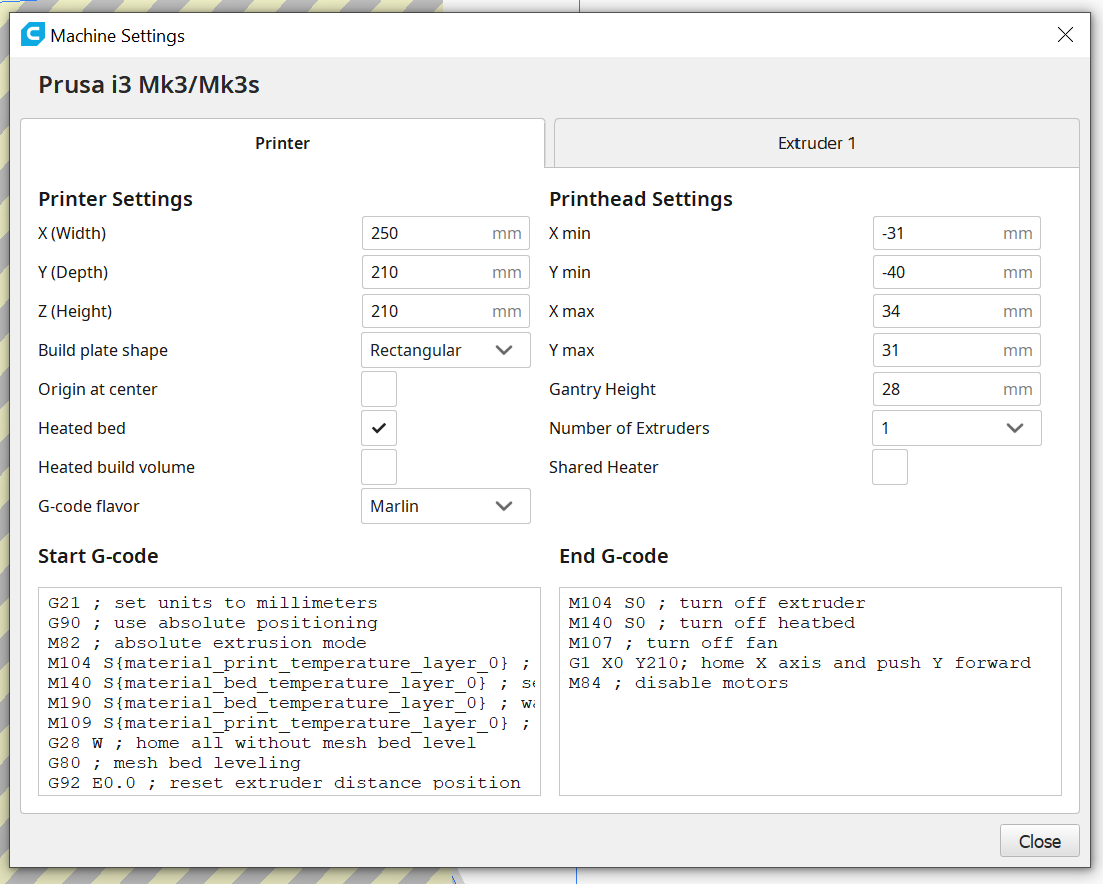Click the 'G80 ; mesh bed leveling' line
The width and height of the screenshot is (1103, 884).
(174, 762)
